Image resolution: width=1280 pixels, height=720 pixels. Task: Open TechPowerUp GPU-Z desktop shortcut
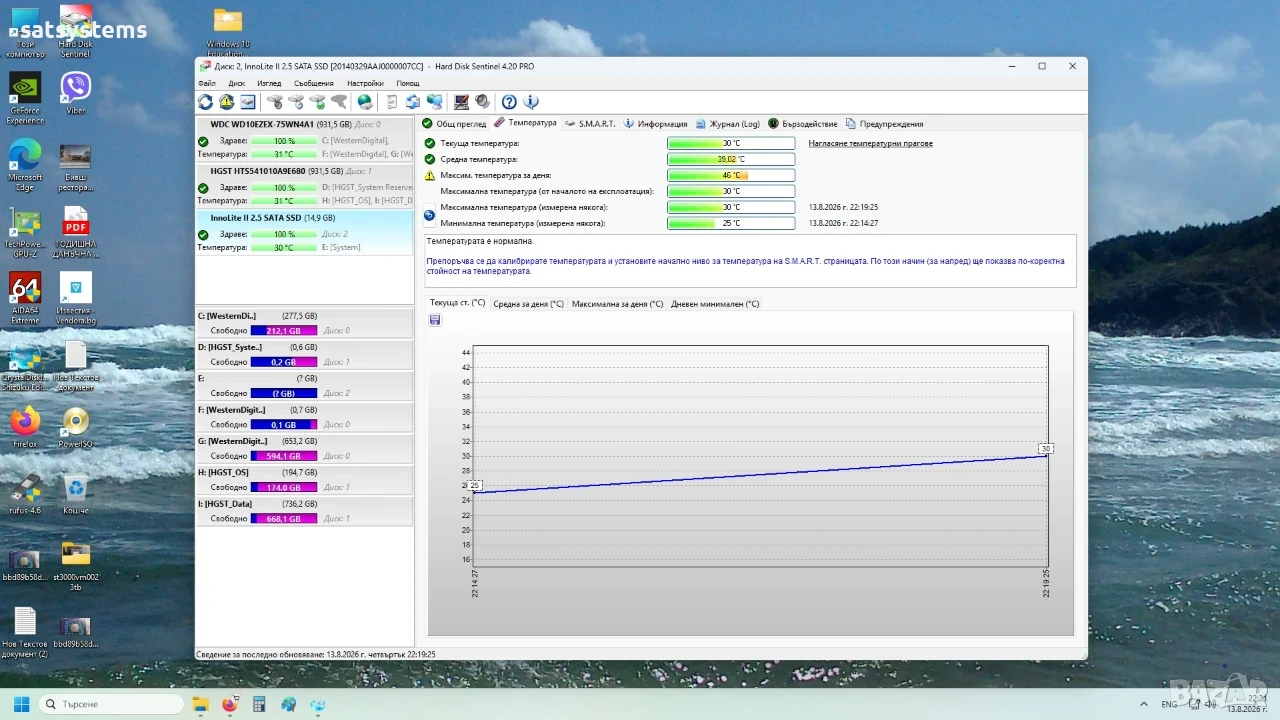25,233
